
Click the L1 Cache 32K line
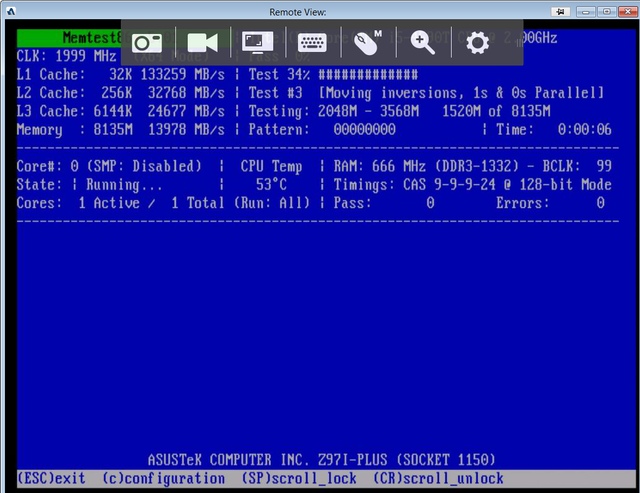(x=121, y=75)
